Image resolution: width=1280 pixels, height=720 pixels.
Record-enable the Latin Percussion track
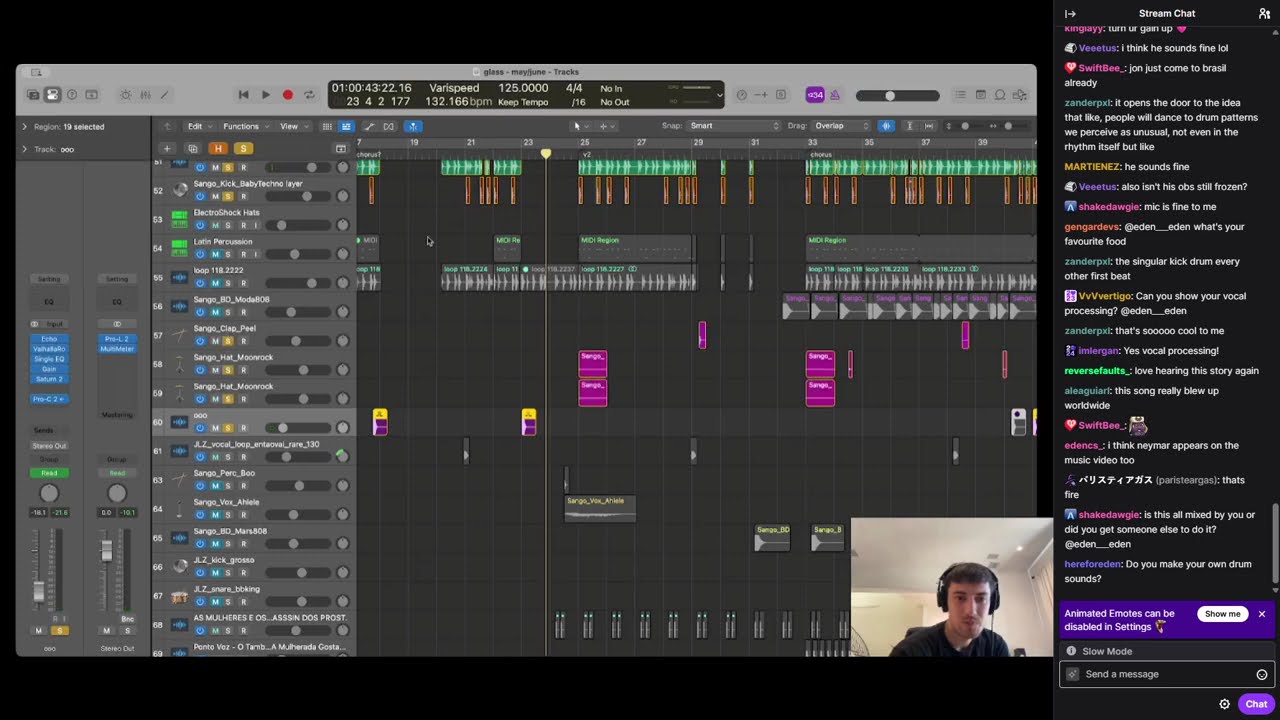point(242,254)
